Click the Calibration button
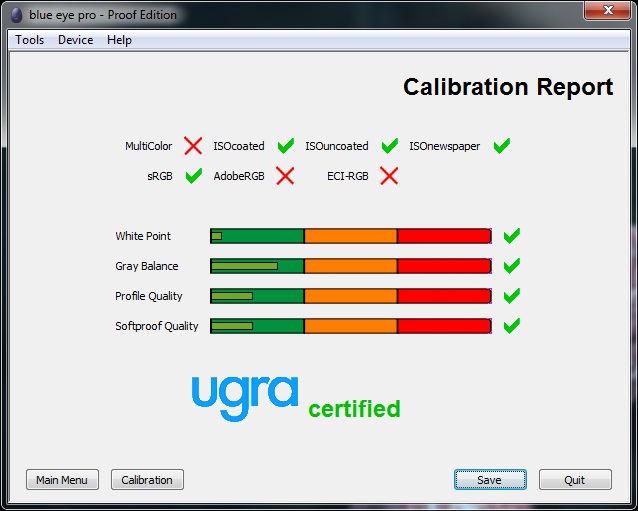 (147, 480)
